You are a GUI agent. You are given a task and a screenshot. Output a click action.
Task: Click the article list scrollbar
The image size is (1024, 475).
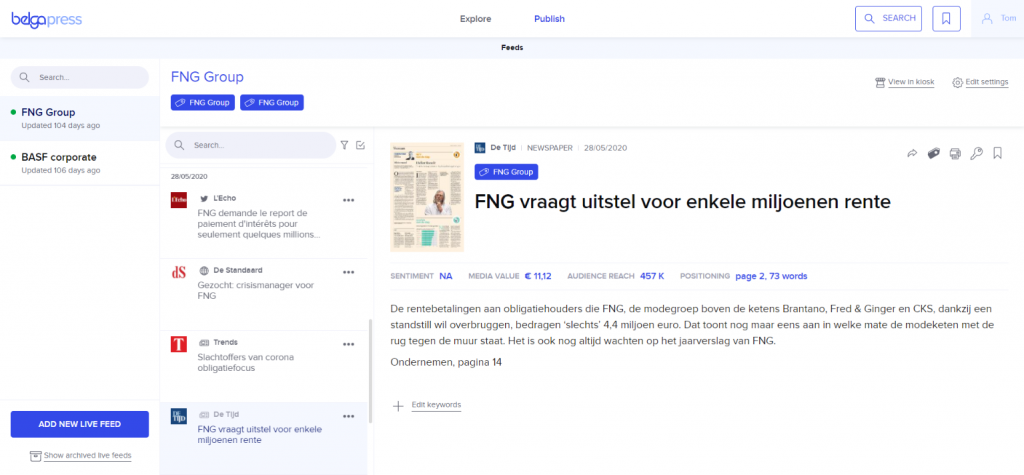tap(370, 370)
